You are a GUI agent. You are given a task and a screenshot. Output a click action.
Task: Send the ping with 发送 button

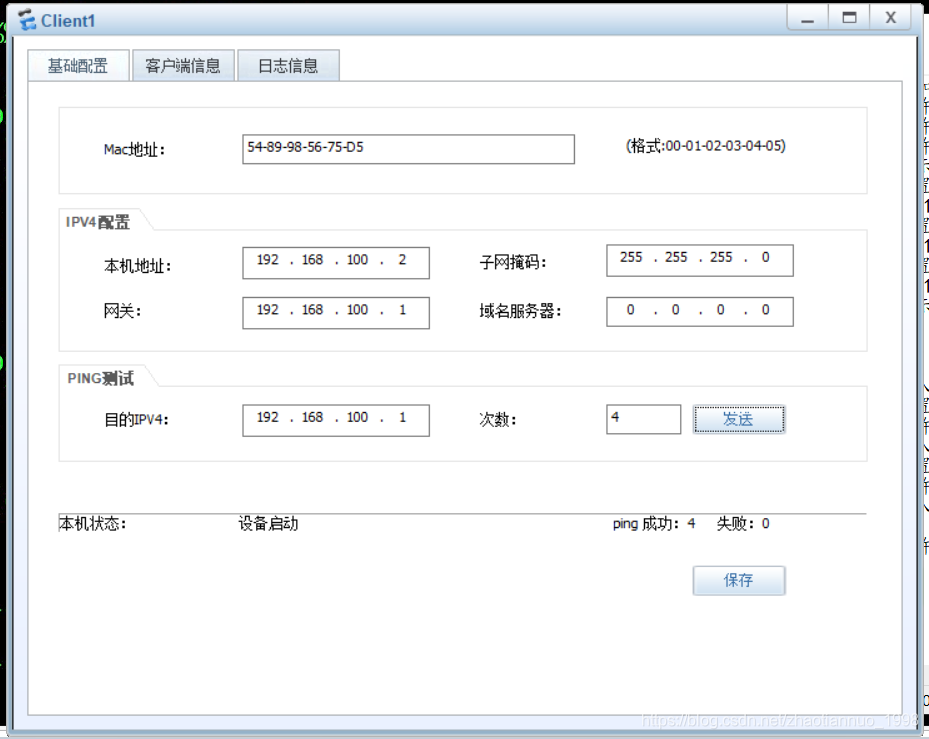click(x=739, y=419)
